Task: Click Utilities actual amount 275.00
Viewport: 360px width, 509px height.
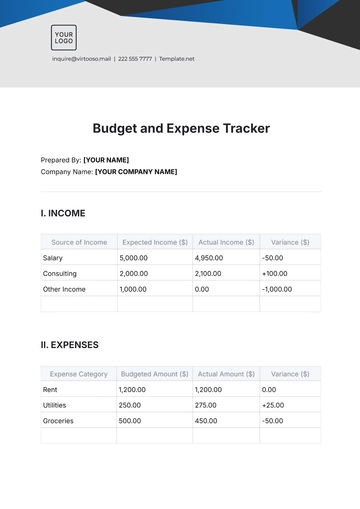Action: tap(206, 405)
